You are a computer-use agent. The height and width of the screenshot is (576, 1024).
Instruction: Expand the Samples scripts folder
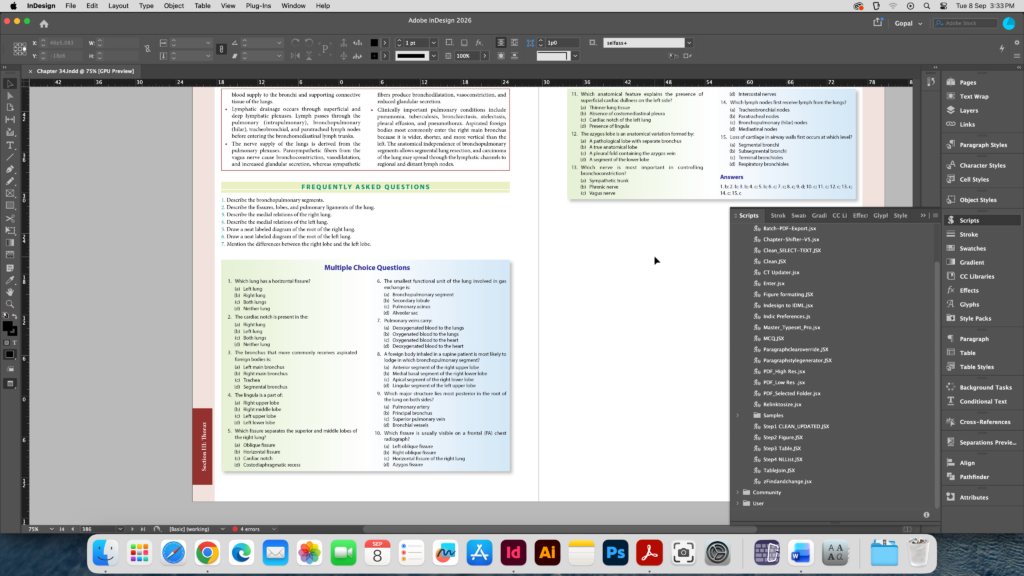click(738, 415)
